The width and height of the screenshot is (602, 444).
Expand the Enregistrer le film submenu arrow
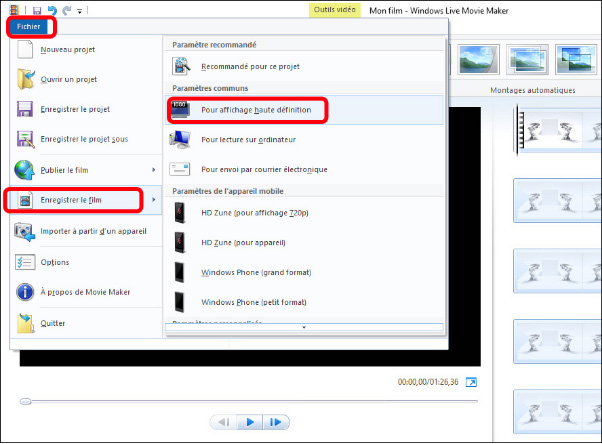pyautogui.click(x=154, y=200)
